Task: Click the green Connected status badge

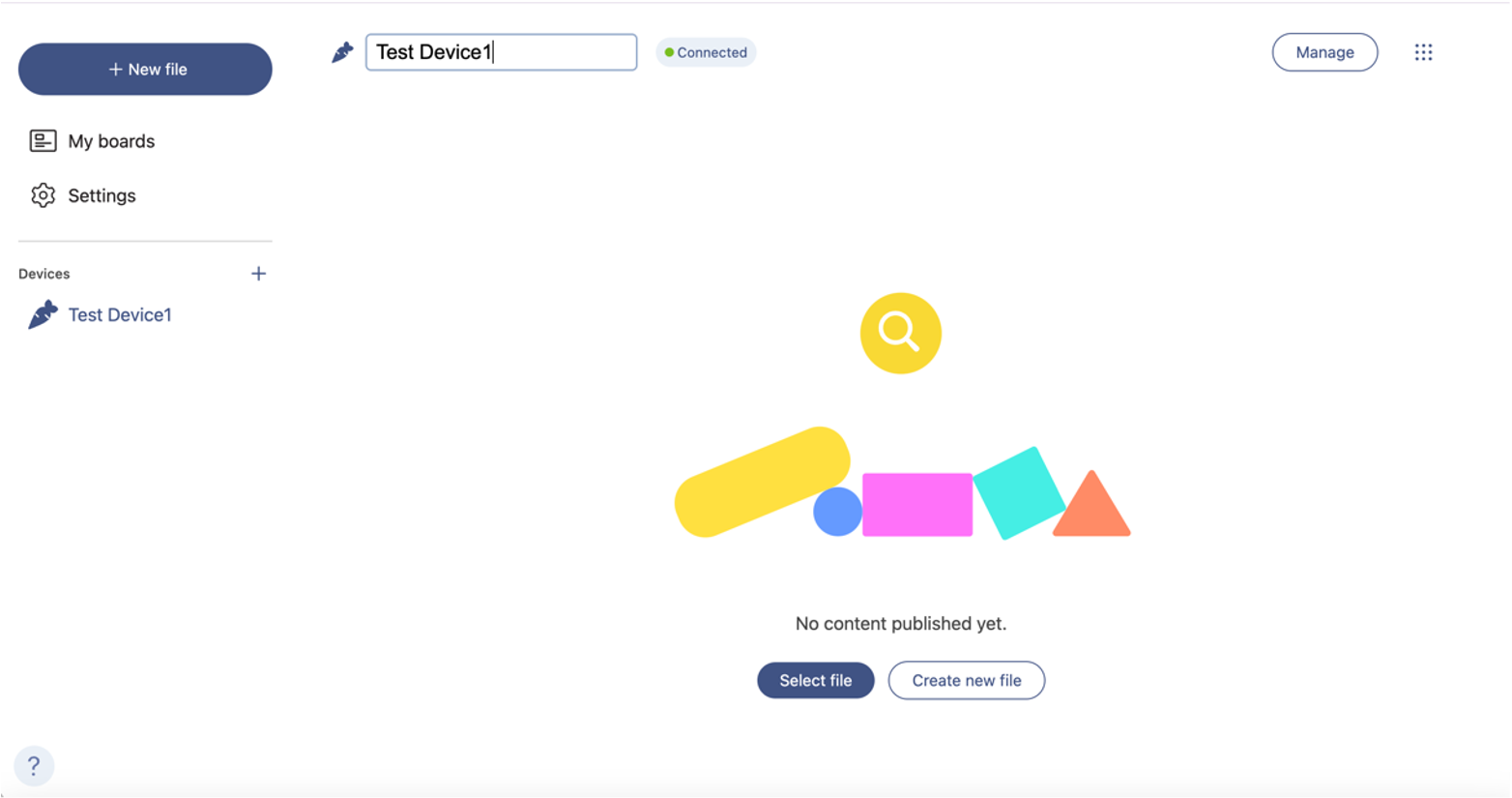Action: (x=706, y=52)
